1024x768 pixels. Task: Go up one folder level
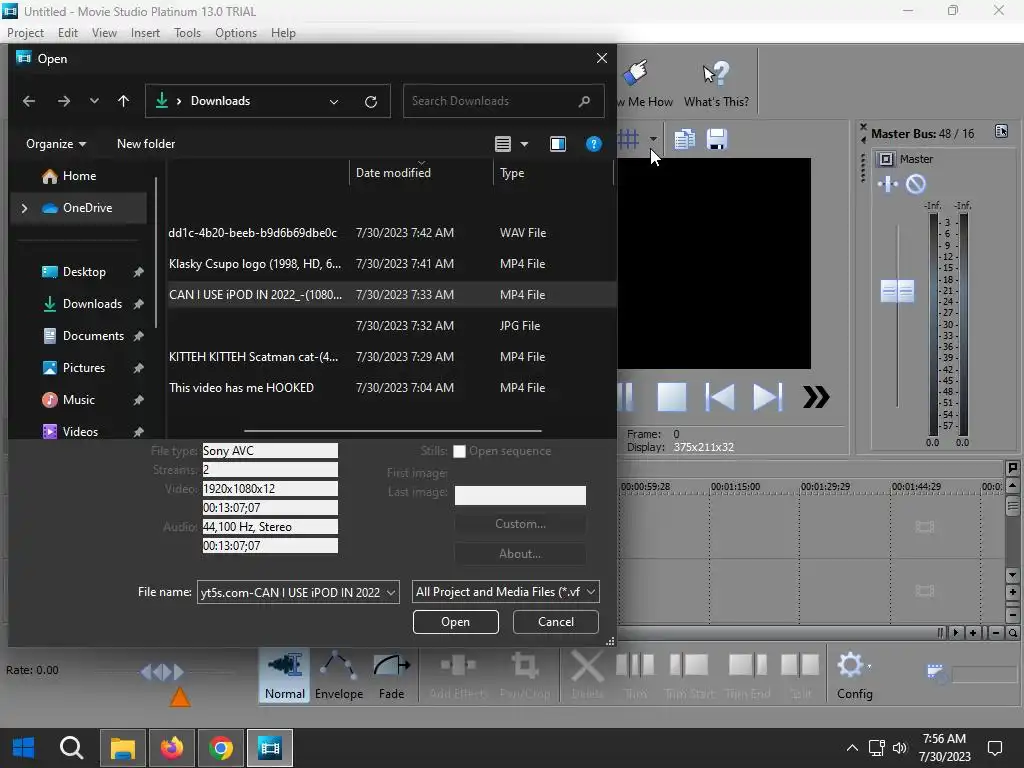123,101
